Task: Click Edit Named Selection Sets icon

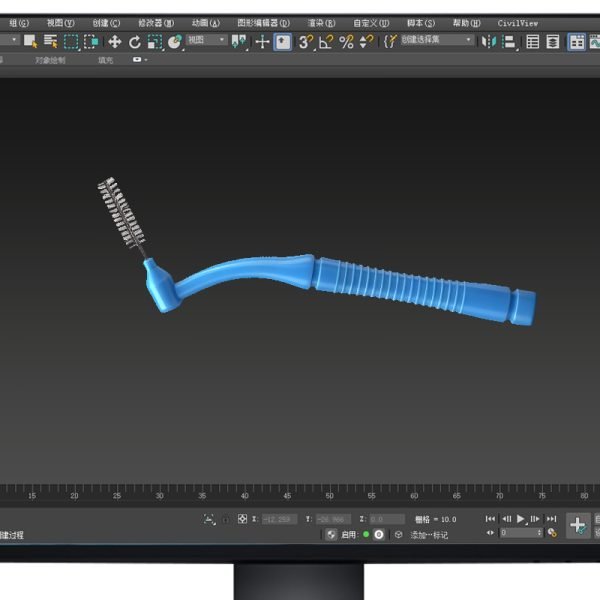Action: 390,41
